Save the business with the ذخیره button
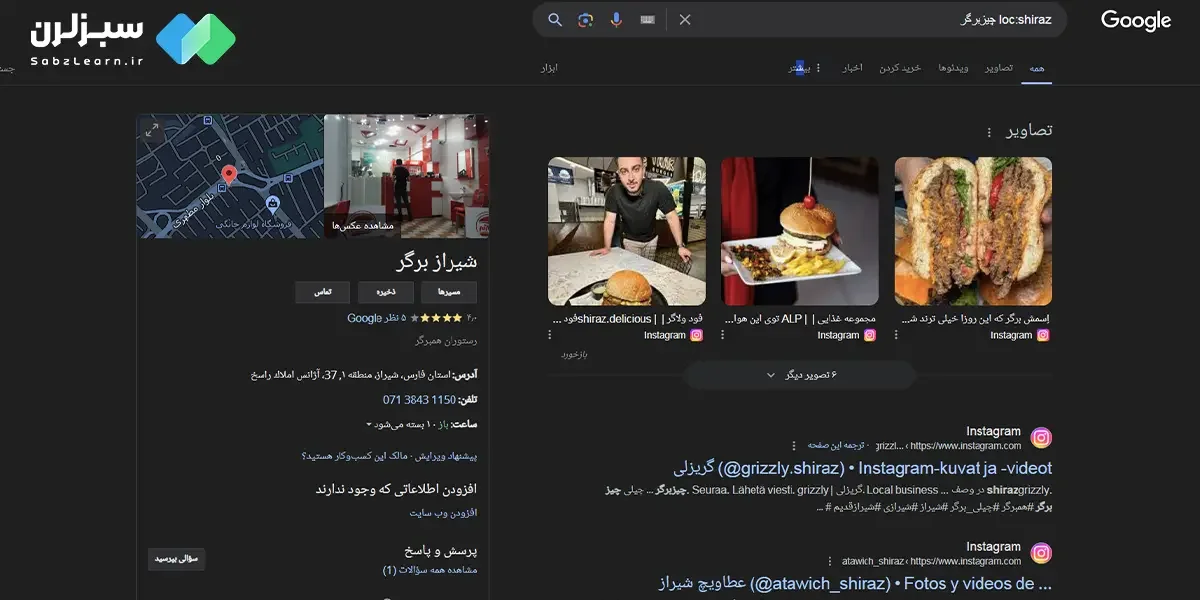Viewport: 1200px width, 600px height. point(385,292)
